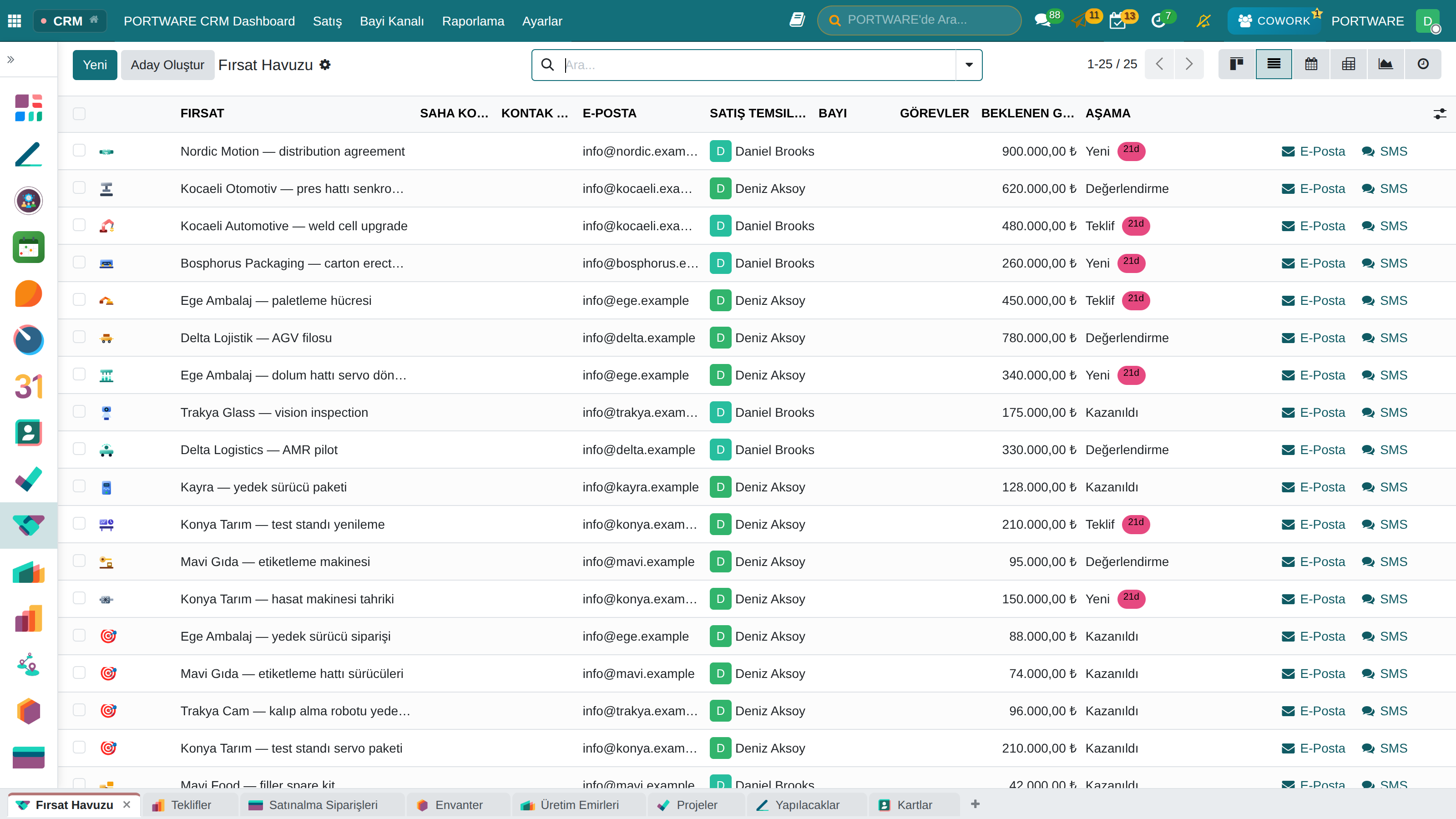Click the 21d badge on Konya Tarım hasat row
Screen dimensions: 1456x819
pyautogui.click(x=1131, y=599)
